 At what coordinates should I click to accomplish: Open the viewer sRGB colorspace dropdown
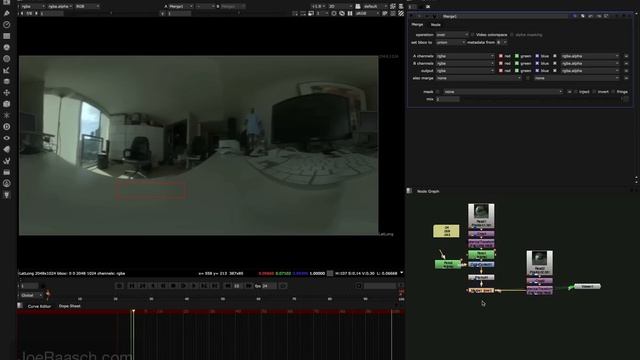tap(367, 13)
